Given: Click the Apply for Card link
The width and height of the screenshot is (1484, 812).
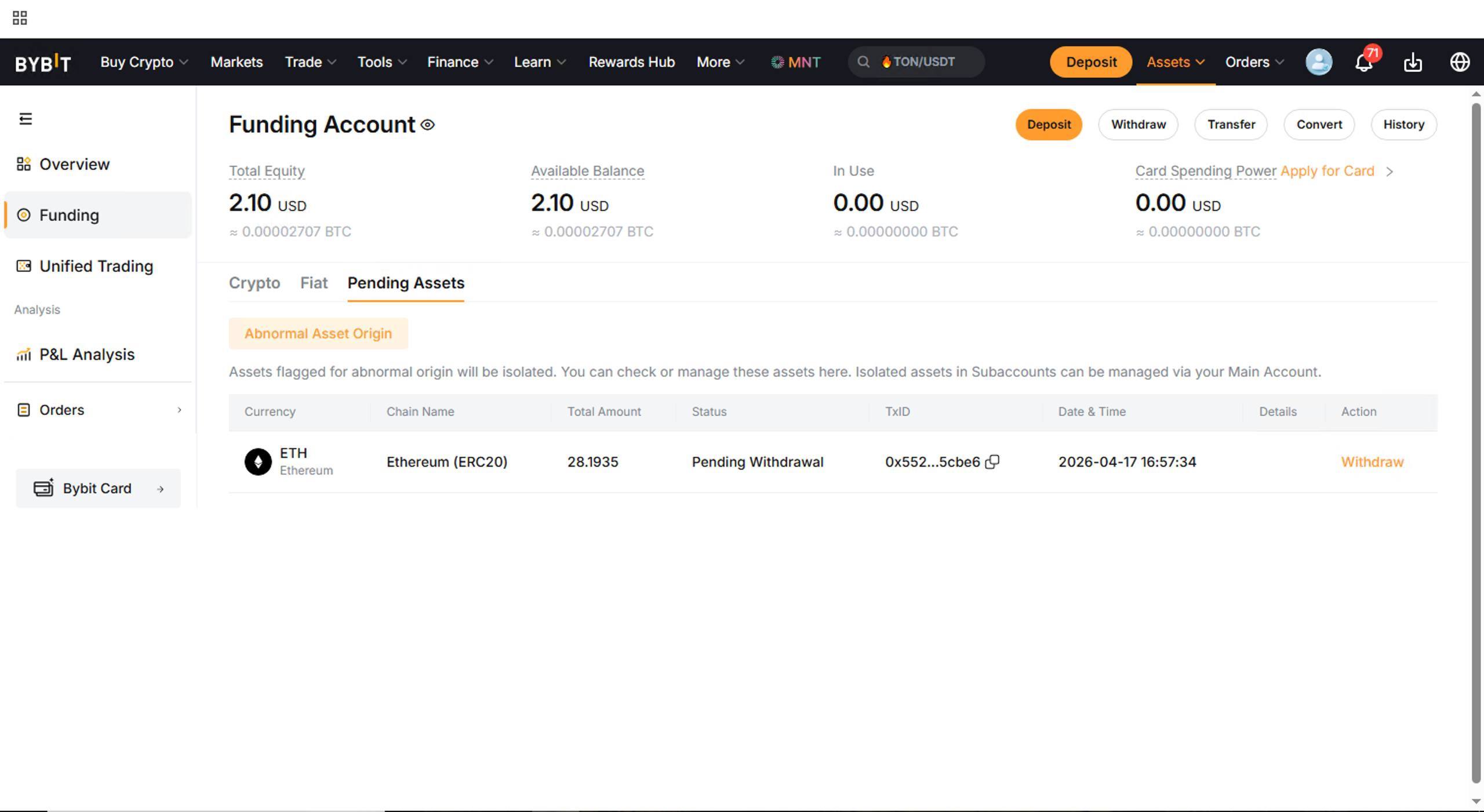Looking at the screenshot, I should pos(1327,171).
